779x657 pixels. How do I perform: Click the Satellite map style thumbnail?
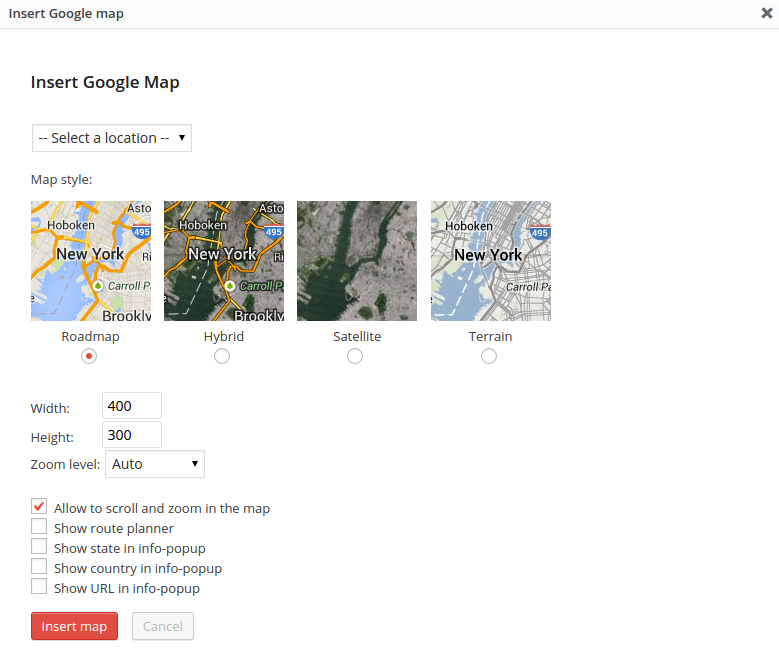[x=357, y=261]
